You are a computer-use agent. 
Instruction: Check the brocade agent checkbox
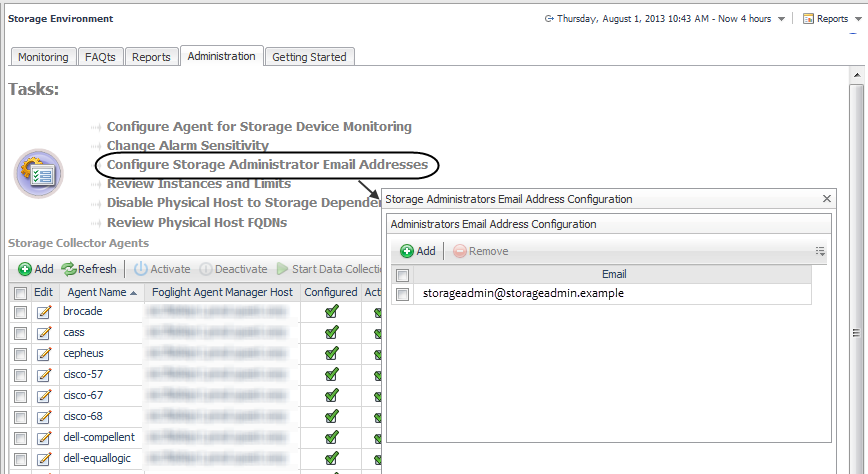(x=20, y=312)
